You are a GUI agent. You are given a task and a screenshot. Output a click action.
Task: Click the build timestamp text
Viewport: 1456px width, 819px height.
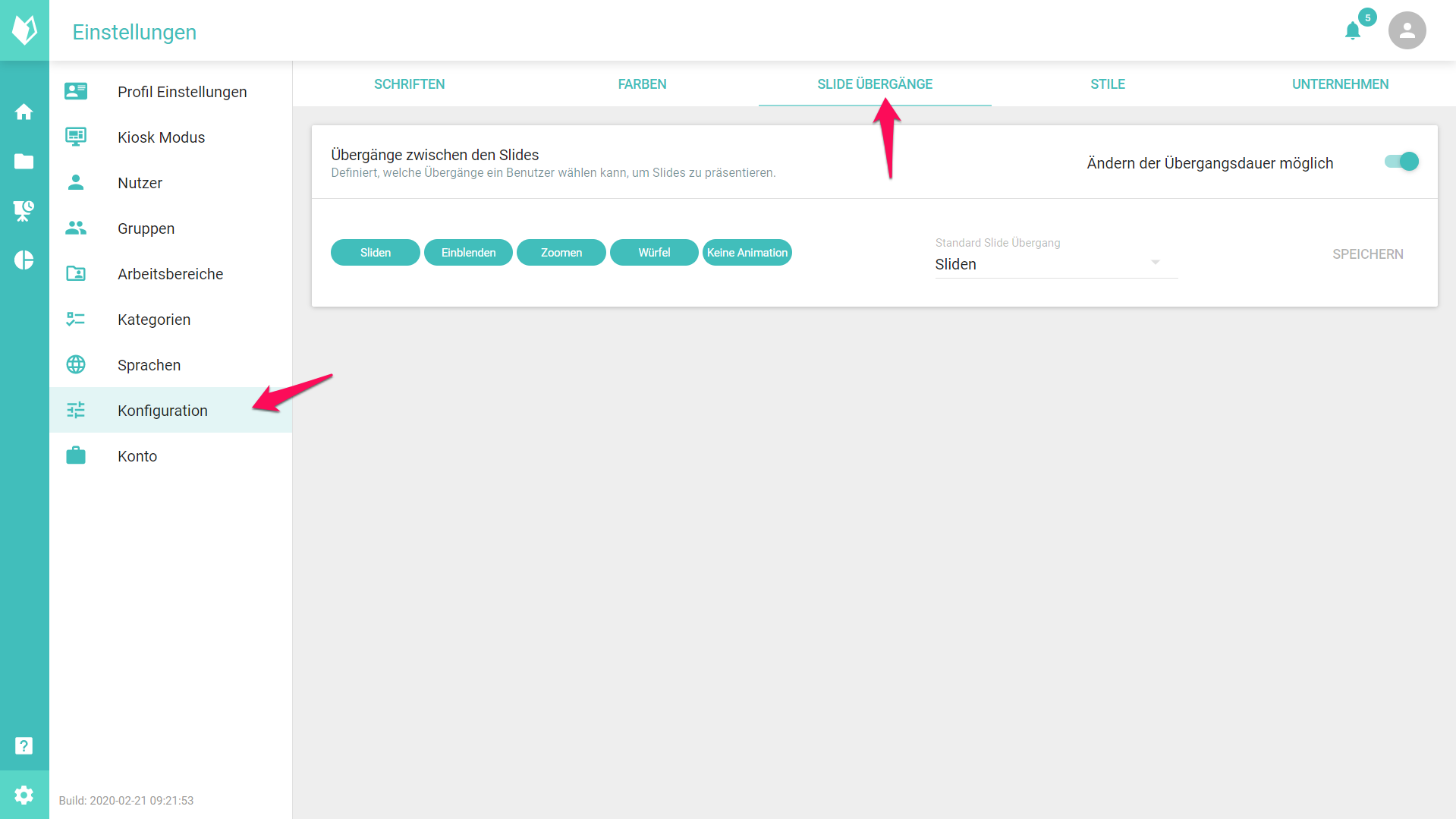(x=126, y=800)
